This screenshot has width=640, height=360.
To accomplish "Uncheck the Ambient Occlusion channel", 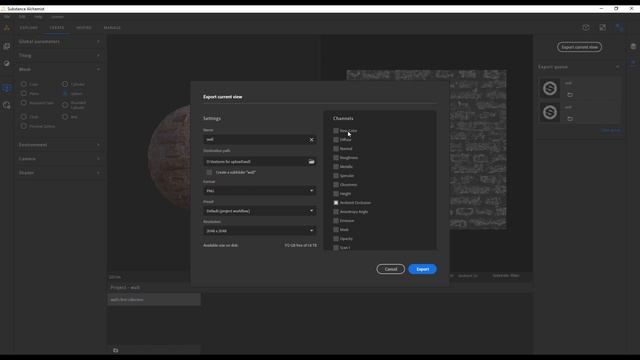I will (x=336, y=202).
